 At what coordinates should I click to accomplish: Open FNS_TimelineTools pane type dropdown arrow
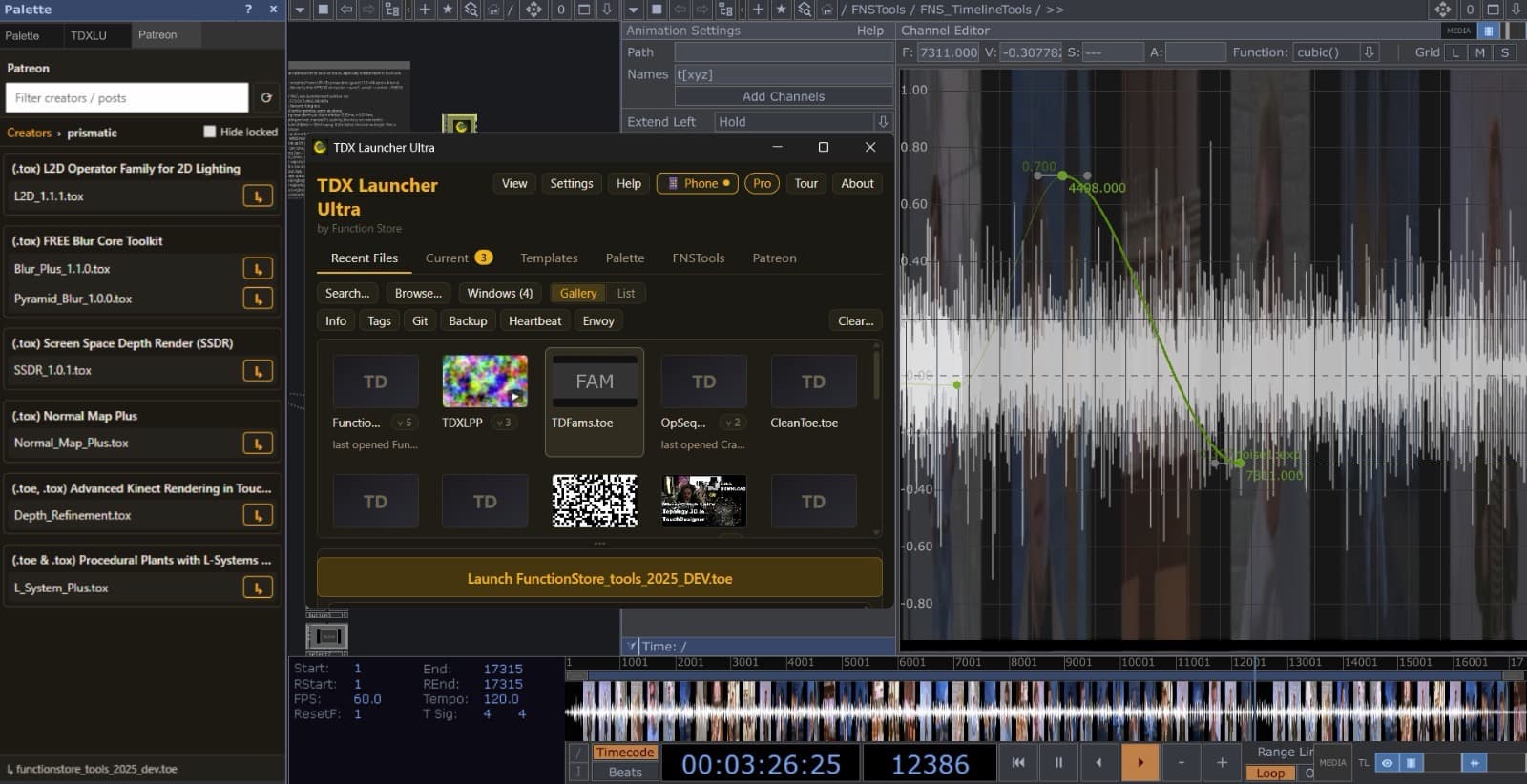(634, 10)
